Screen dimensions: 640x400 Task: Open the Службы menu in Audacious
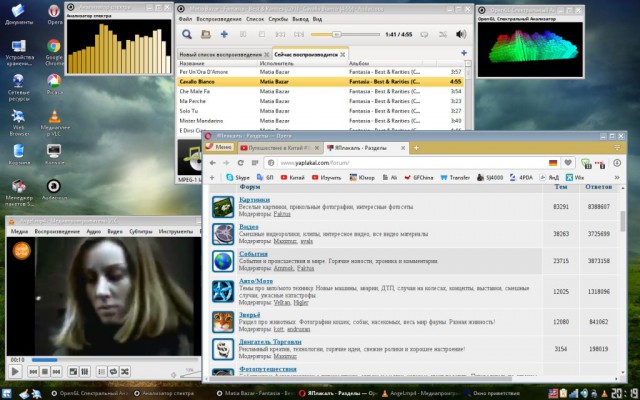click(x=278, y=19)
